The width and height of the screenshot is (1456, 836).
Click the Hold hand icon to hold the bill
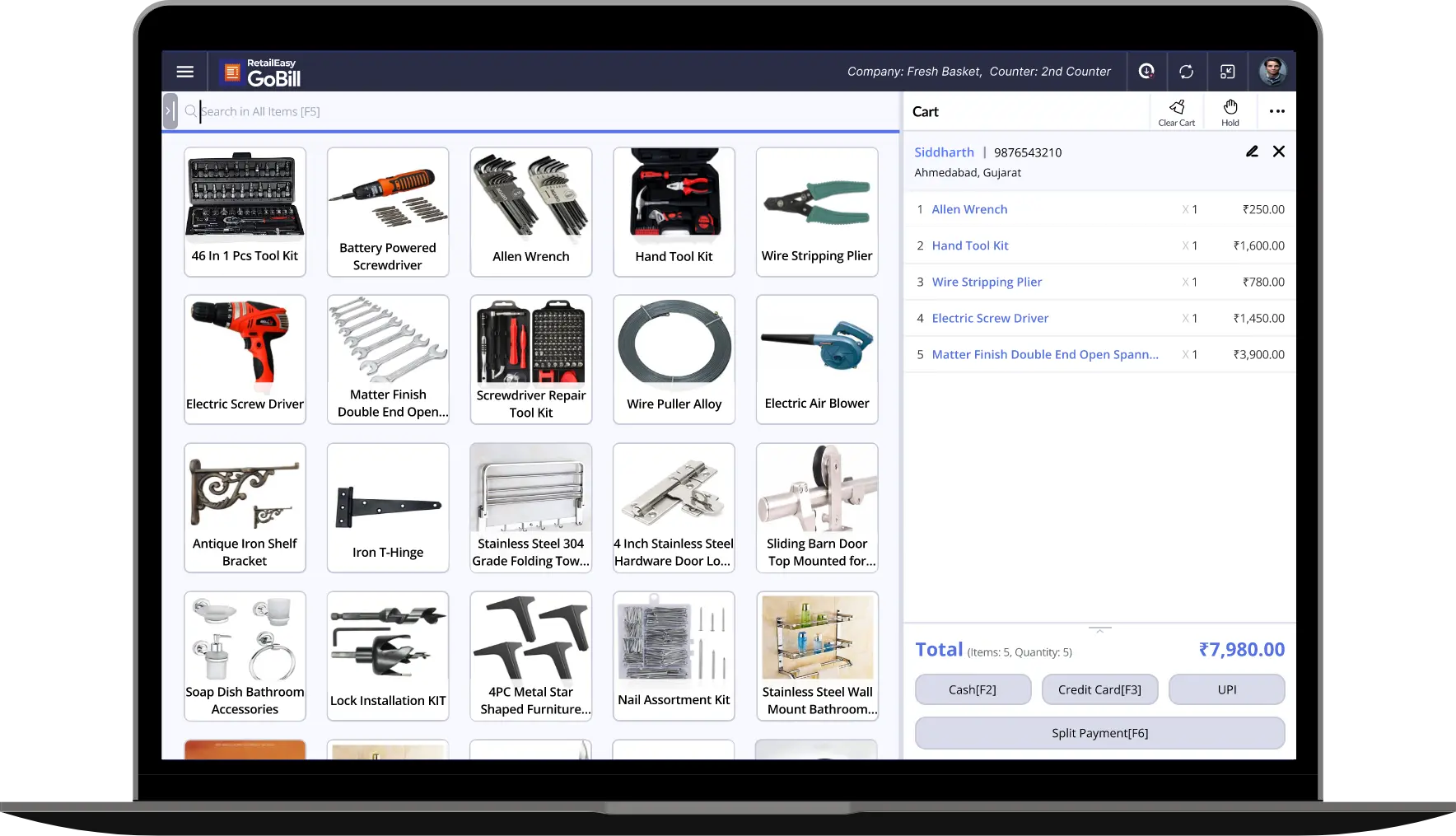[x=1230, y=108]
